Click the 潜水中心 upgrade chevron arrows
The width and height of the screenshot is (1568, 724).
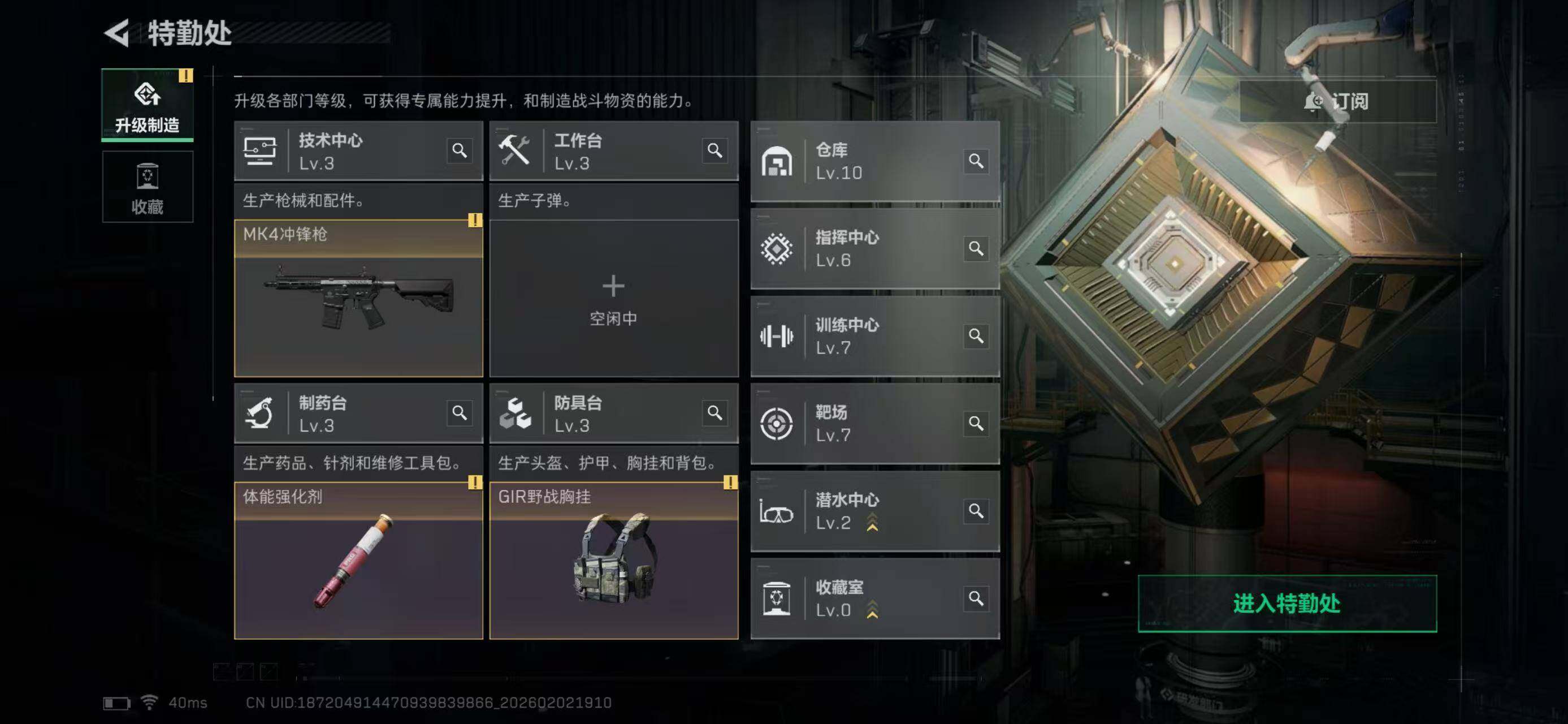click(x=872, y=522)
